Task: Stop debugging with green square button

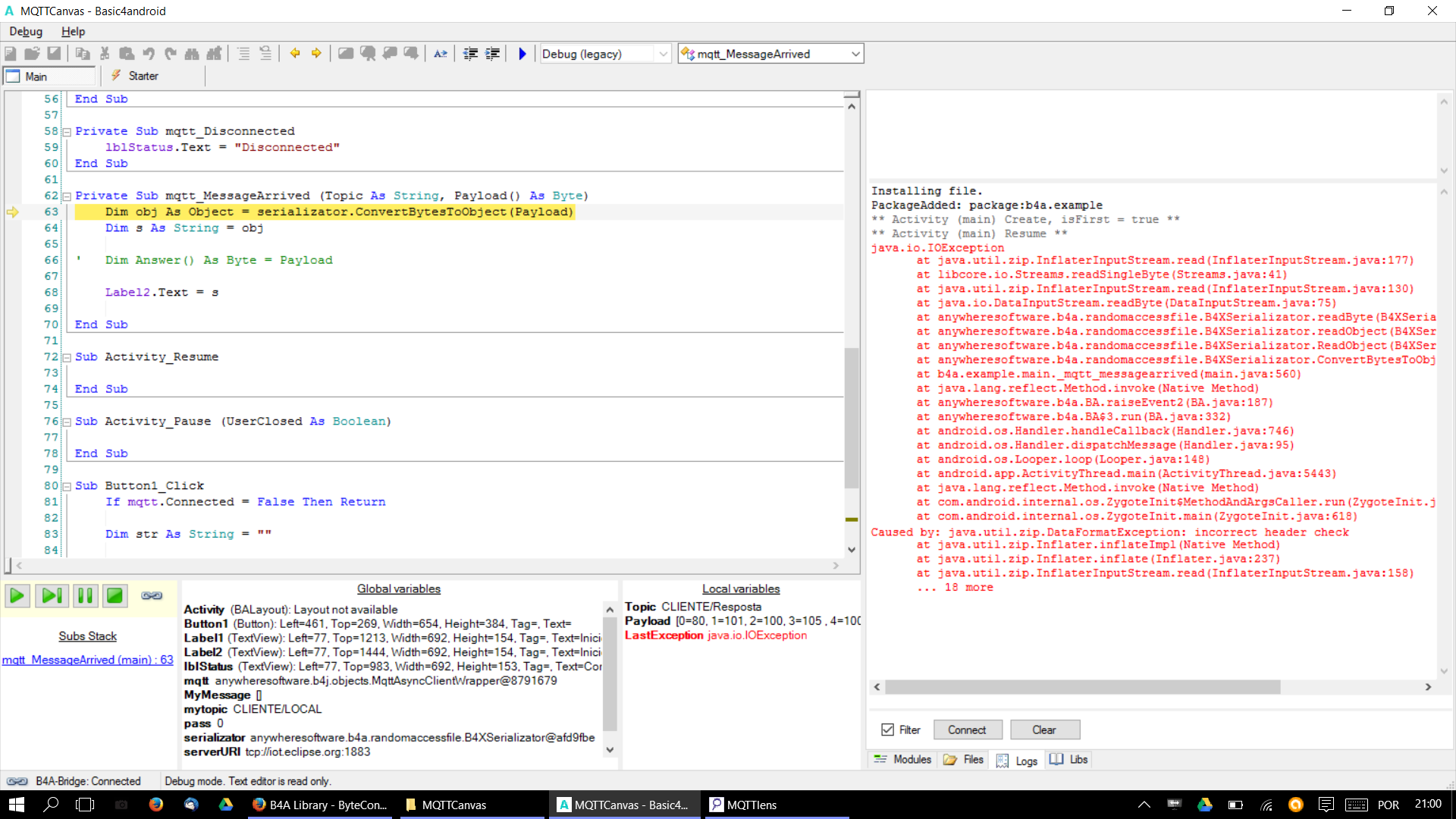Action: tap(115, 596)
